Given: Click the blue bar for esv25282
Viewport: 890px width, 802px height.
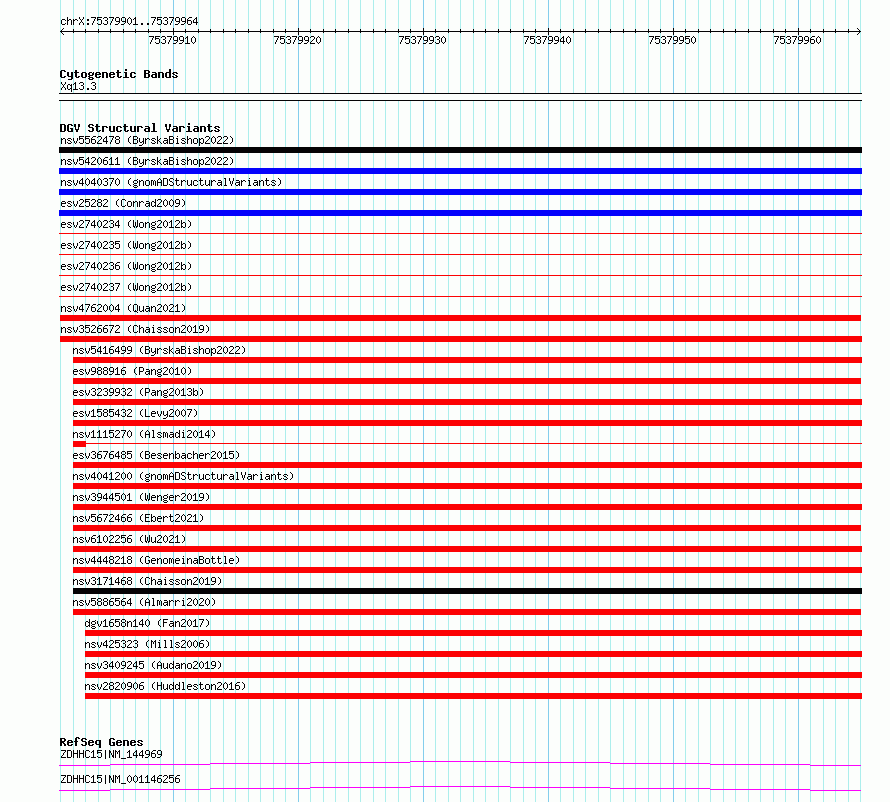Looking at the screenshot, I should pyautogui.click(x=460, y=213).
